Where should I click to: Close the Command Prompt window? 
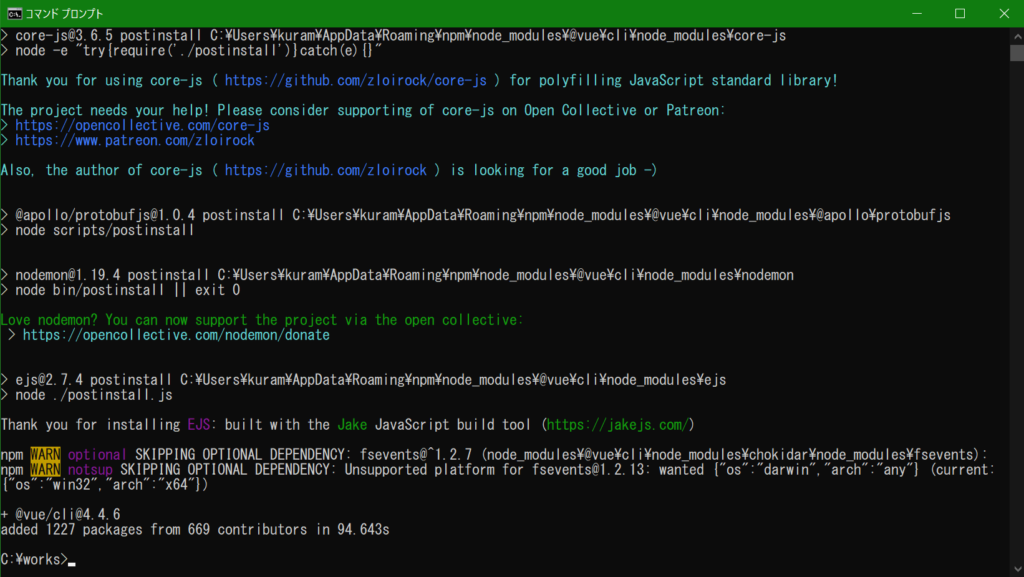coord(1003,13)
